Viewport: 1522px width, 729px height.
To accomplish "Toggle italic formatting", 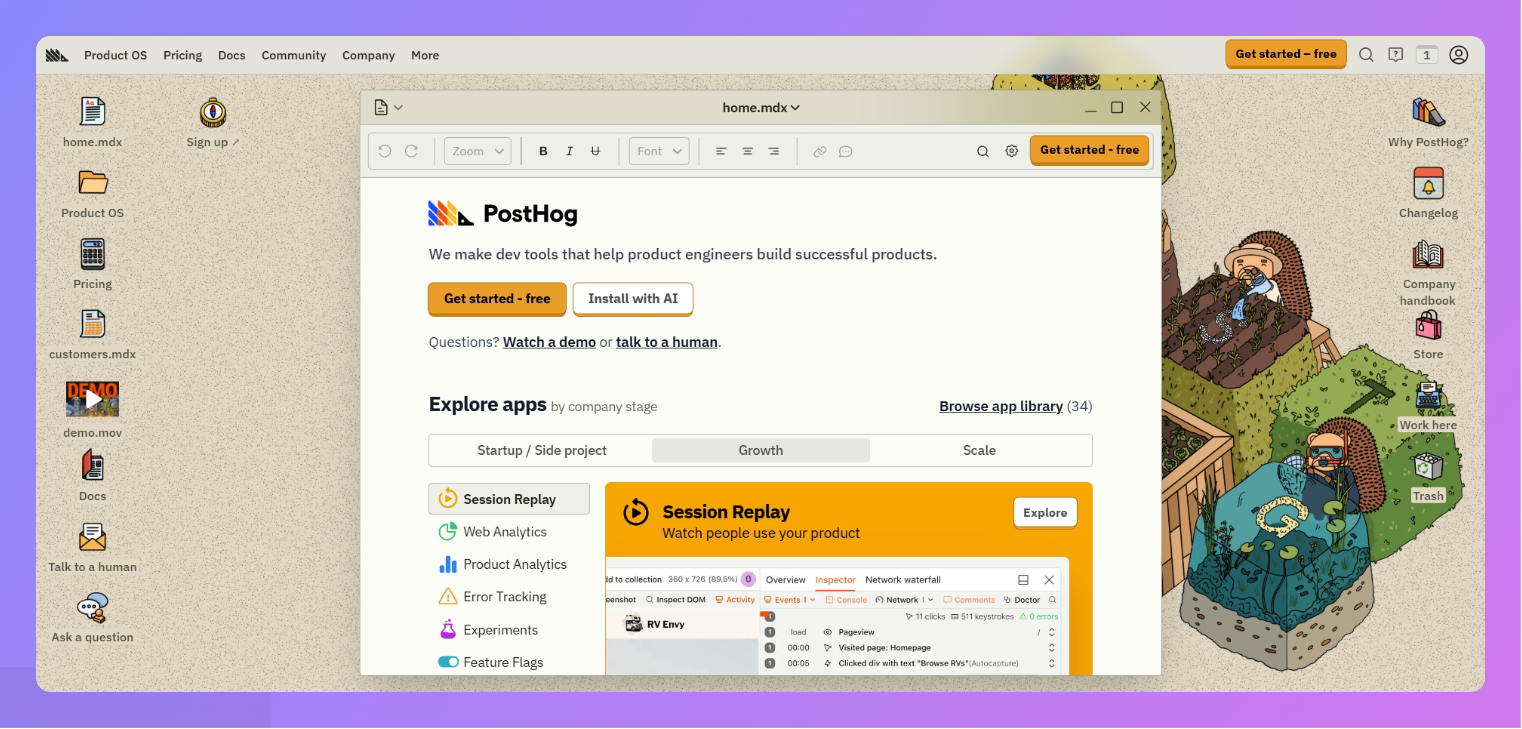I will (569, 150).
